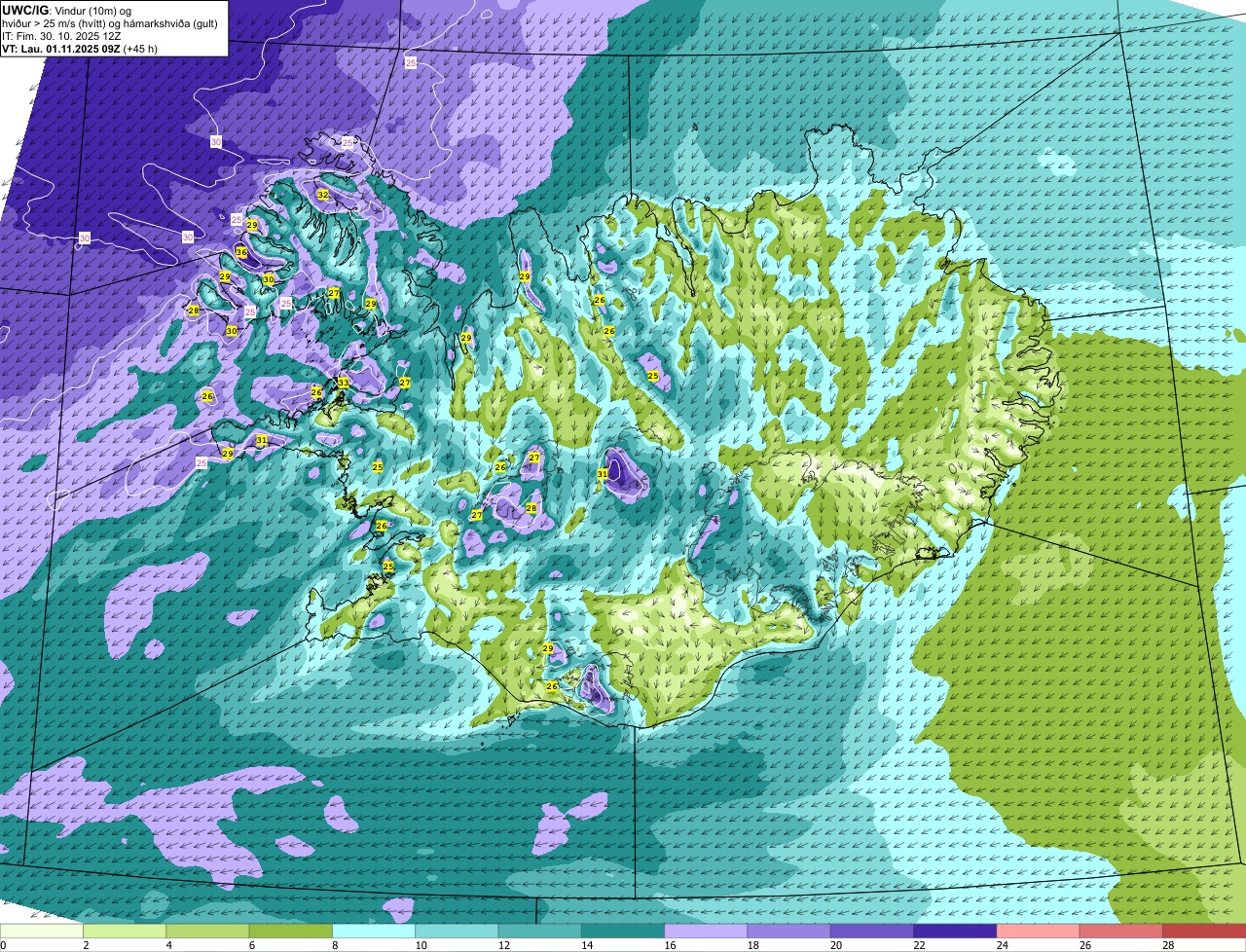Select the 14–16 m/s dark teal legend swatch
Image resolution: width=1246 pixels, height=952 pixels.
pos(623,932)
